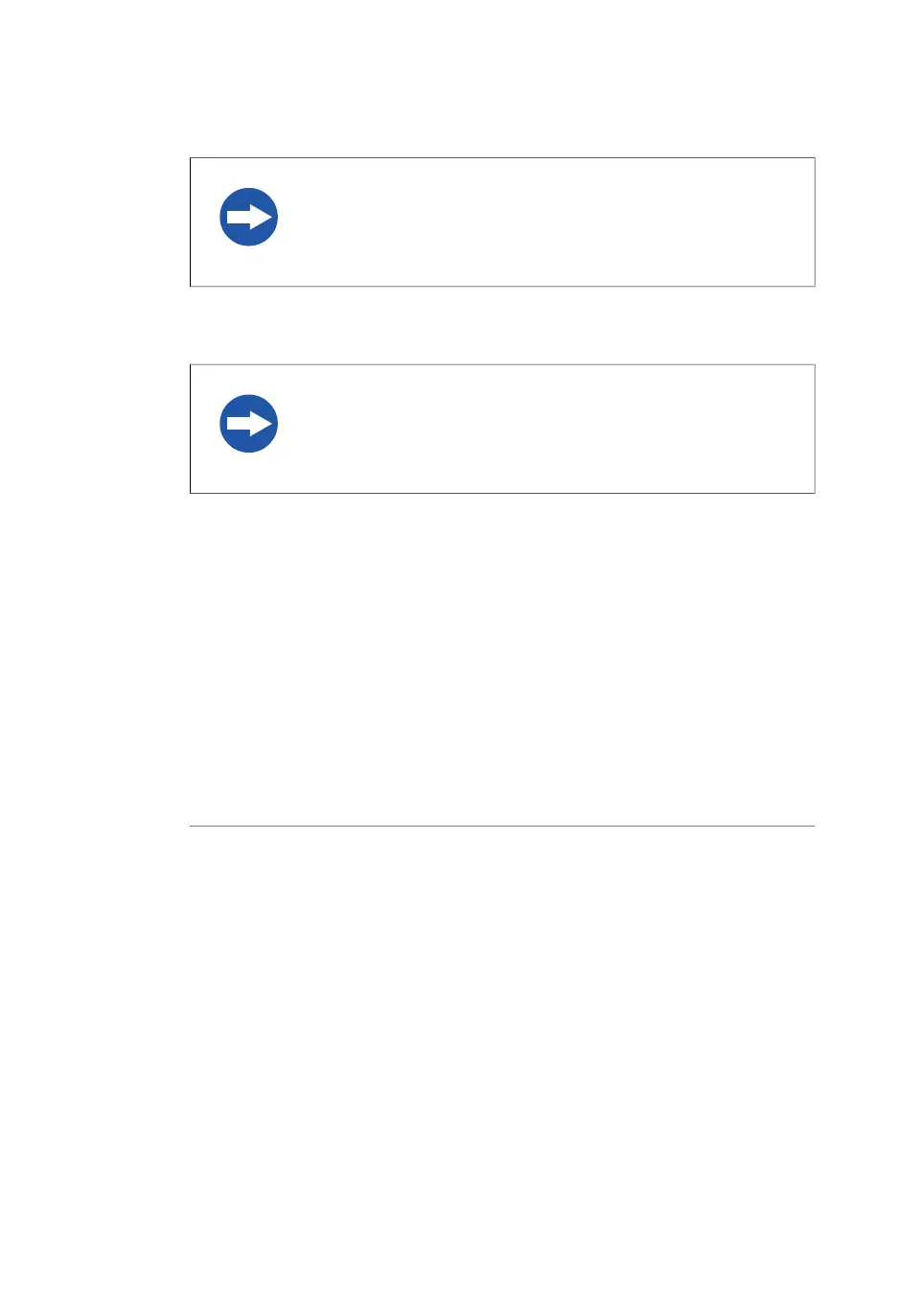Image resolution: width=924 pixels, height=1305 pixels.
Task: Click the blue arrow icon in upper notice box
Action: 248,217
